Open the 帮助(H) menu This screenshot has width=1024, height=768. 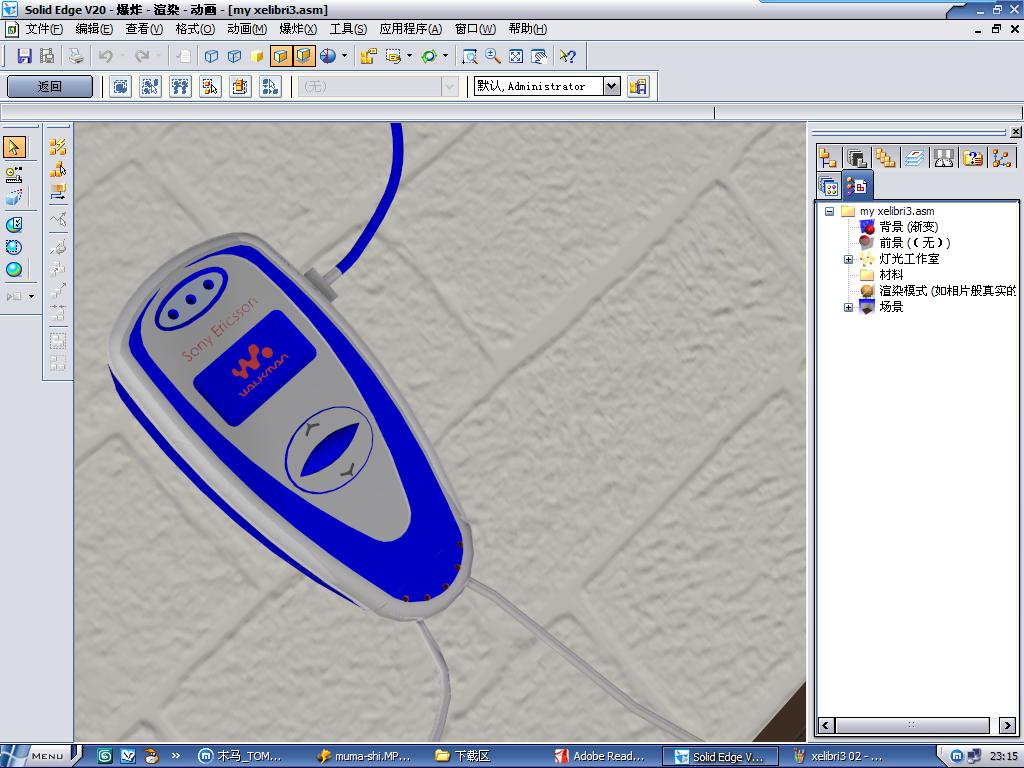(x=528, y=29)
